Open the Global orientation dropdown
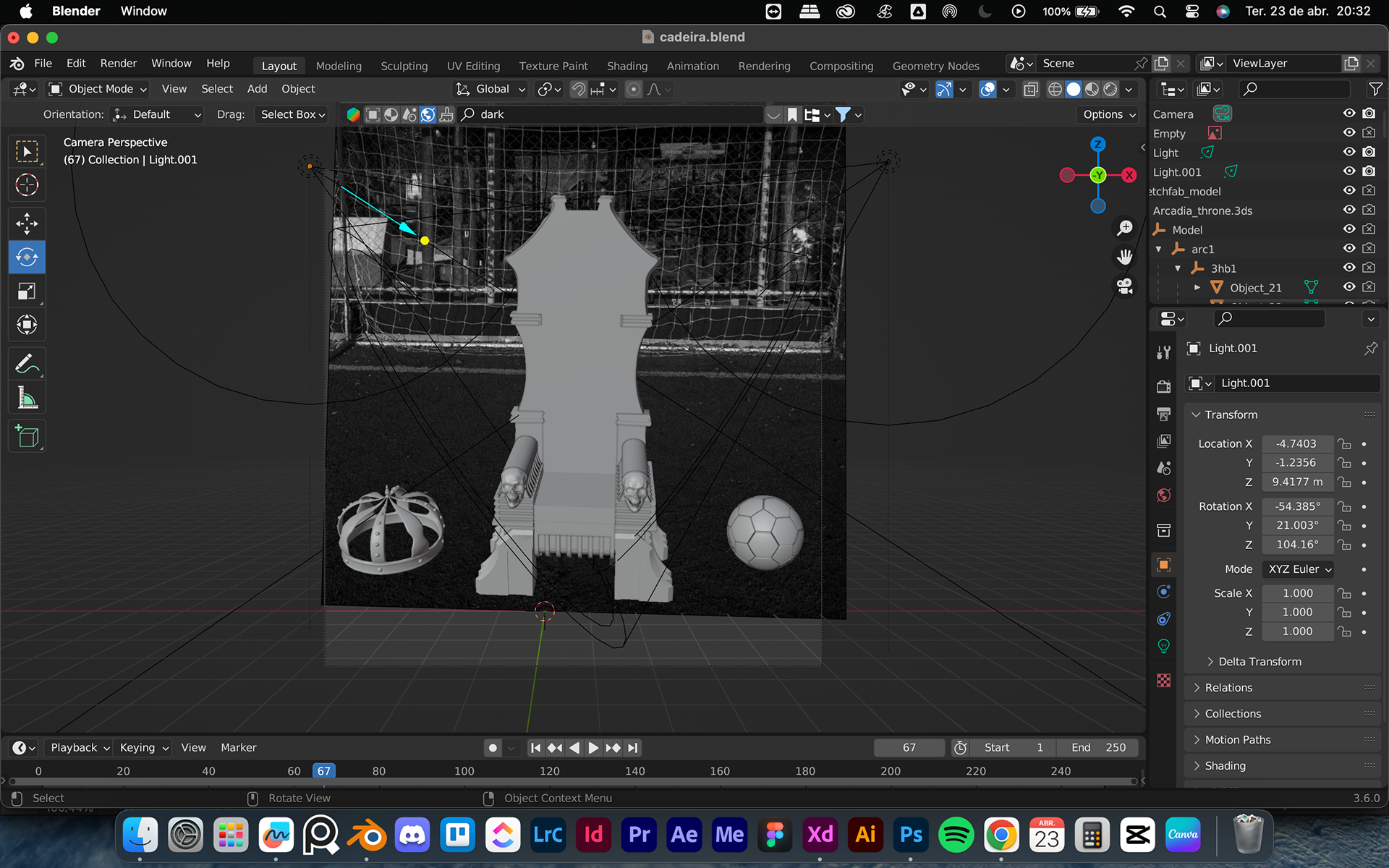1389x868 pixels. click(490, 89)
